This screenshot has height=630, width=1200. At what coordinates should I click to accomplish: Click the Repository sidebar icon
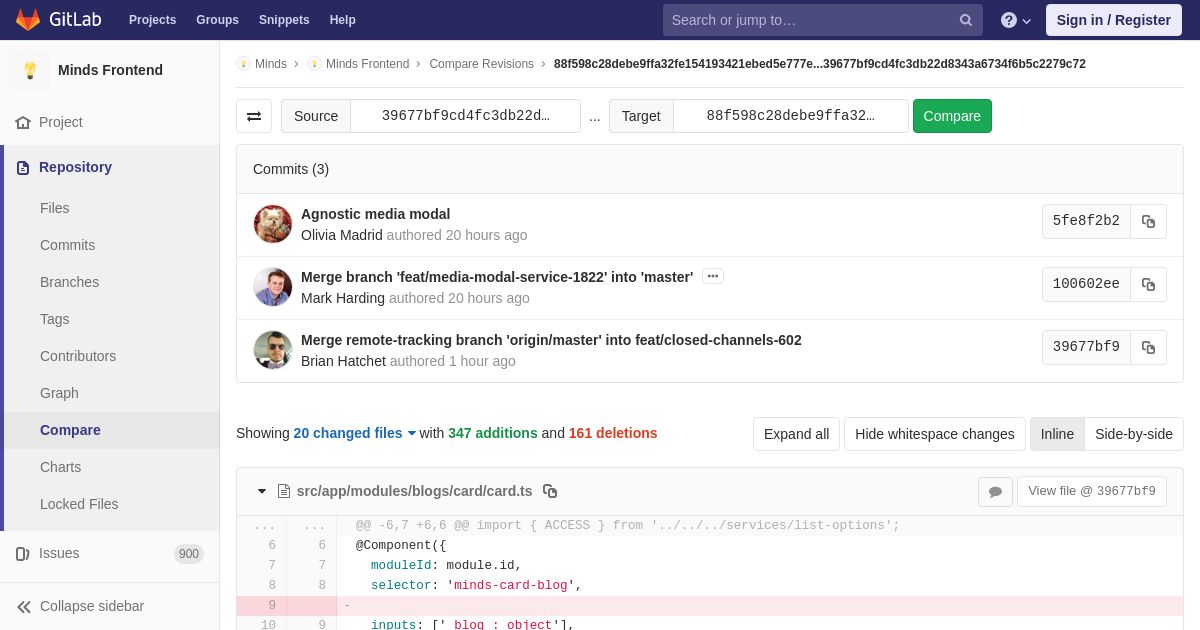coord(23,167)
